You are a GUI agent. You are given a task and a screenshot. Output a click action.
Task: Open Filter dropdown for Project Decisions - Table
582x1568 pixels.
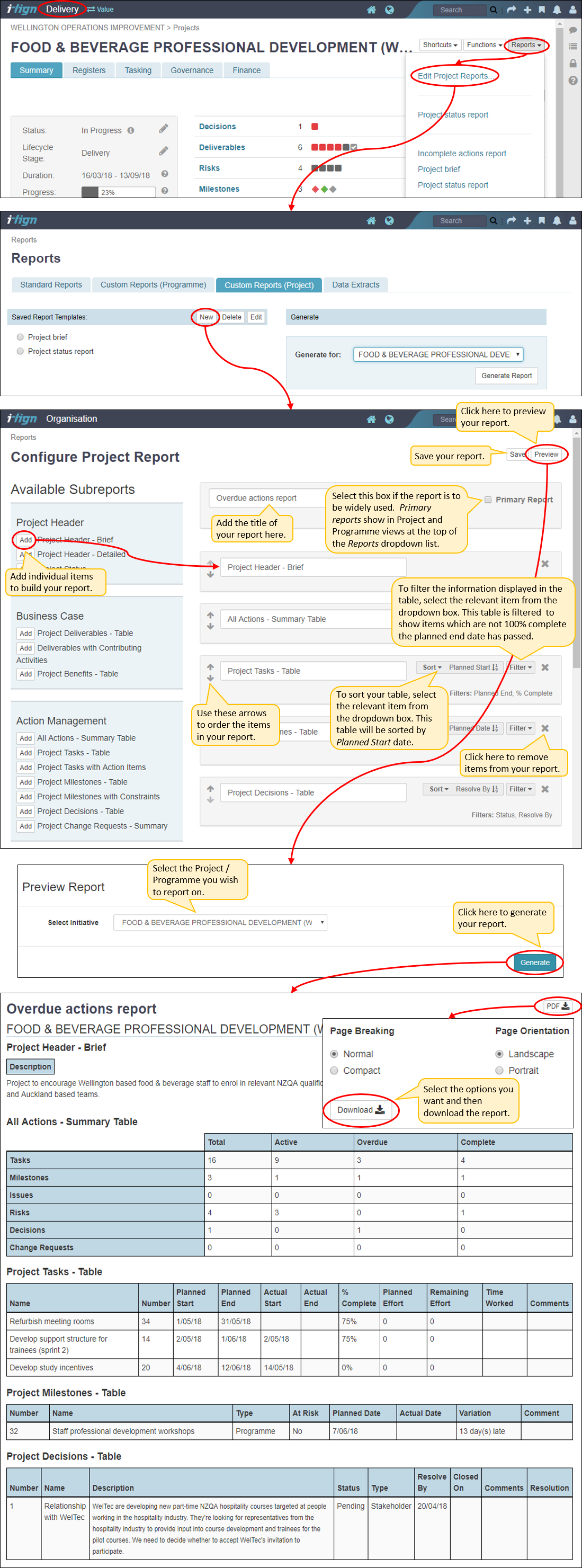tap(521, 789)
